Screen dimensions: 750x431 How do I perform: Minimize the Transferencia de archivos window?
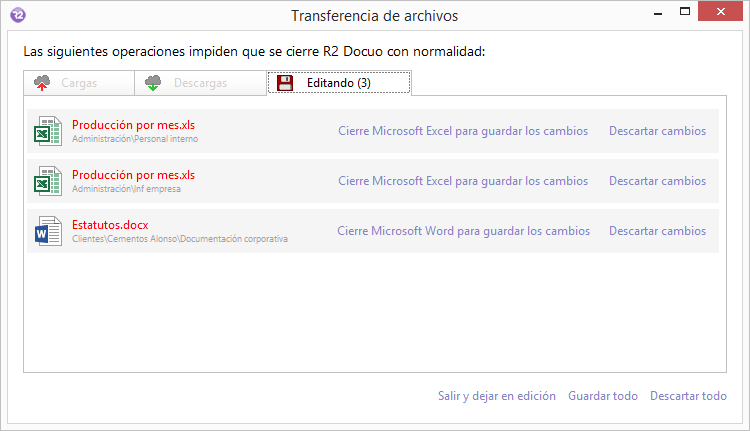click(x=658, y=12)
